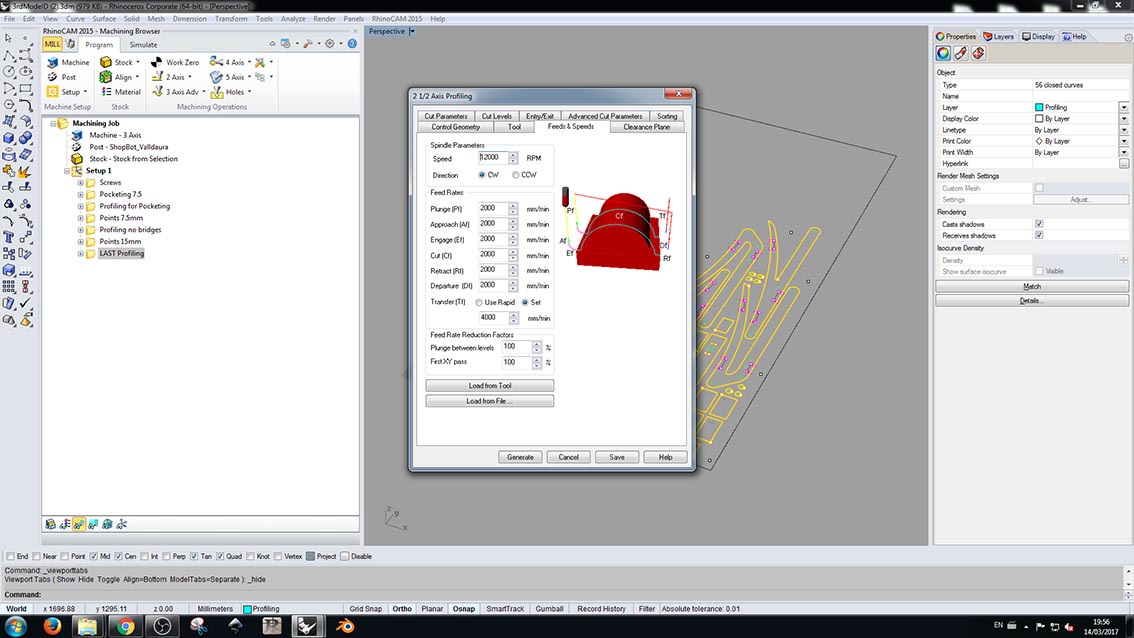
Task: Enable the End object snap
Action: [x=10, y=556]
